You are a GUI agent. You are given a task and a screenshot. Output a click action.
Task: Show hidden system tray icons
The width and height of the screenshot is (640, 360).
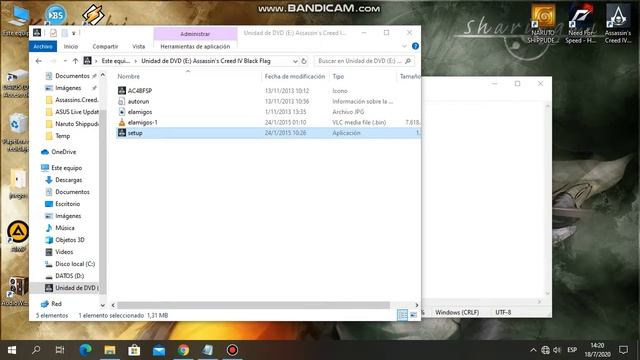point(533,350)
